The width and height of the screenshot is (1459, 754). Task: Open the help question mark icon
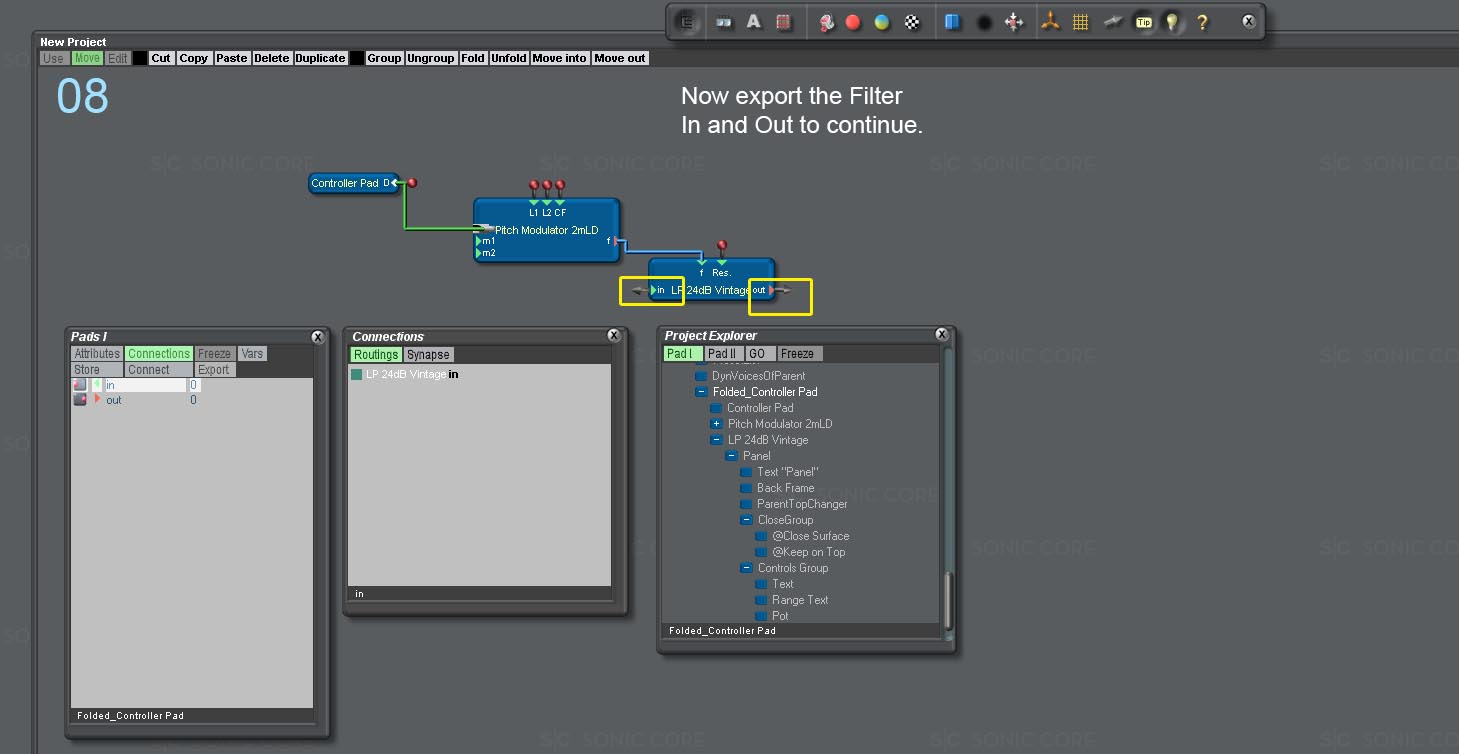click(1202, 21)
